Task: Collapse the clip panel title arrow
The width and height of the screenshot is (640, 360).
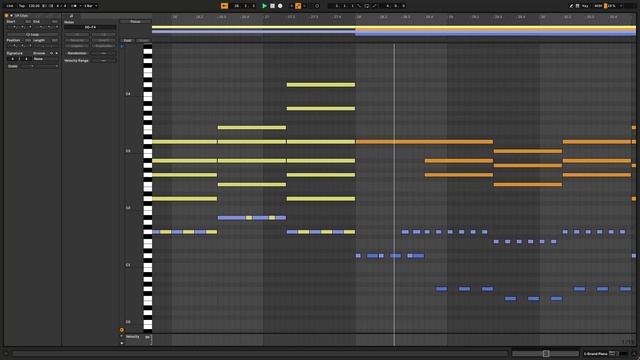Action: click(11, 16)
